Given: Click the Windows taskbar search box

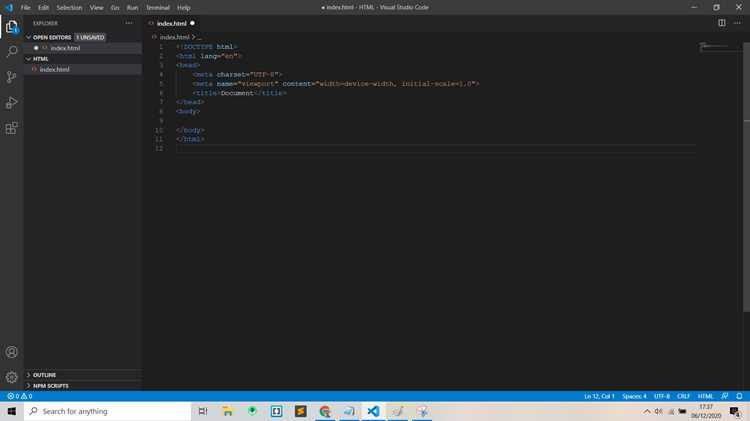Looking at the screenshot, I should (x=108, y=411).
